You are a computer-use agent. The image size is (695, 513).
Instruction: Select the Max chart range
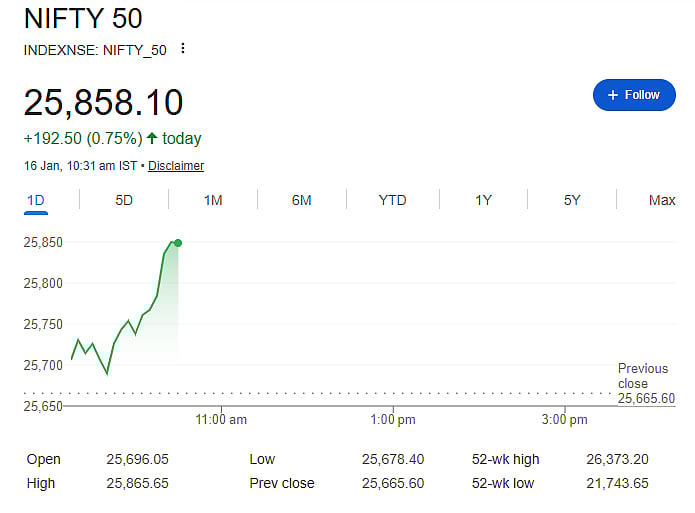(x=662, y=200)
